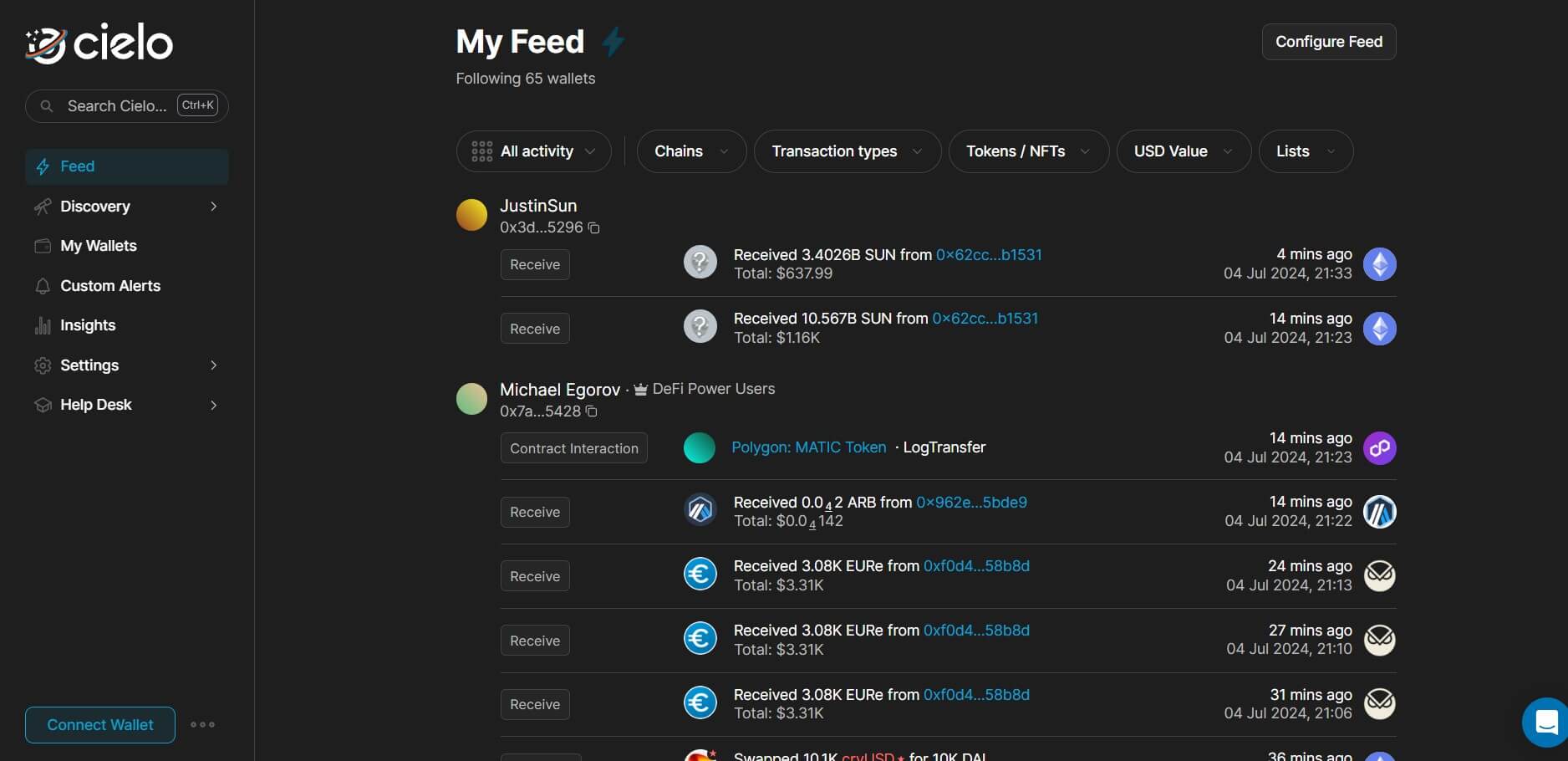Open Polygon: MATIC Token link
The image size is (1568, 761).
(809, 447)
